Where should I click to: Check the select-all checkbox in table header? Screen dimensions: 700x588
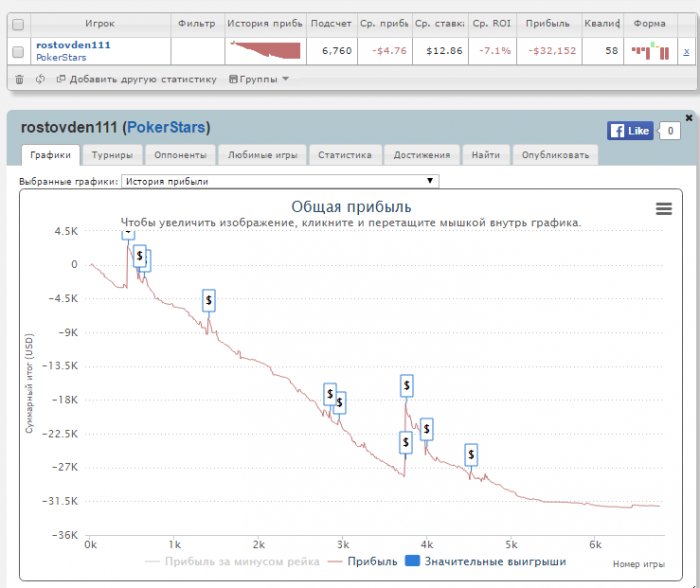17,23
